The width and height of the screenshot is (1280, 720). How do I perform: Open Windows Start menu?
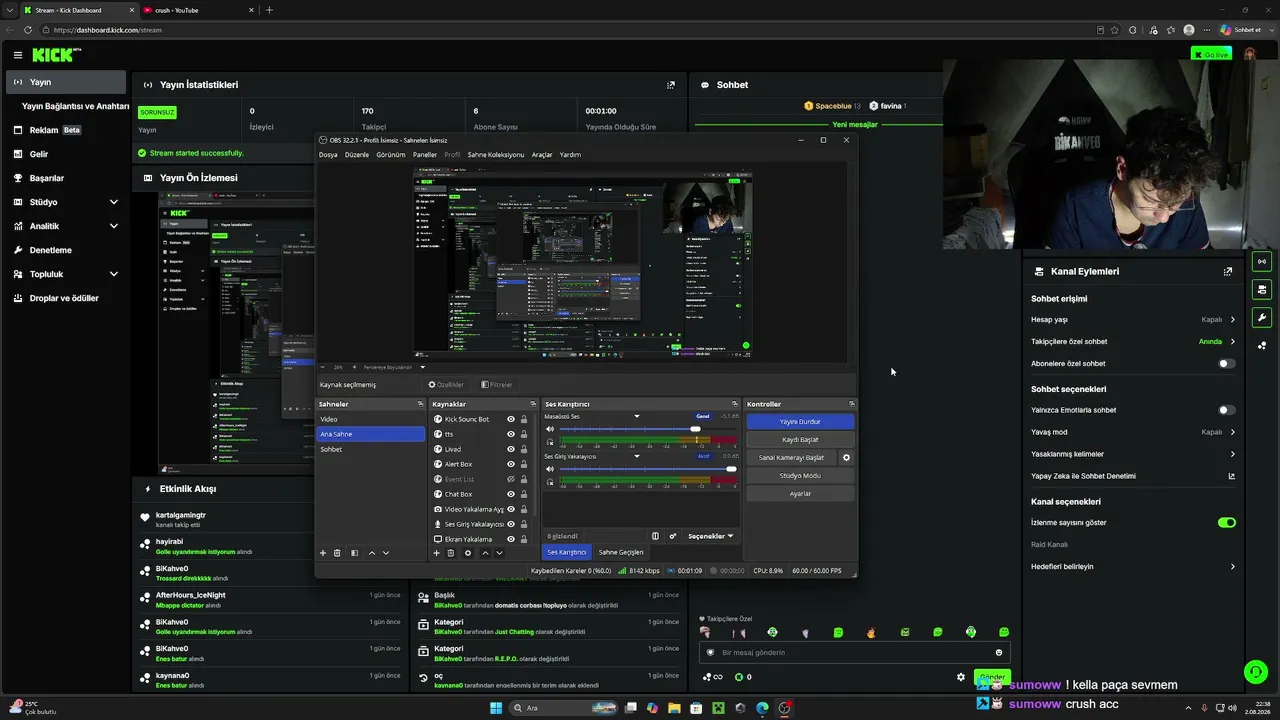[x=496, y=708]
